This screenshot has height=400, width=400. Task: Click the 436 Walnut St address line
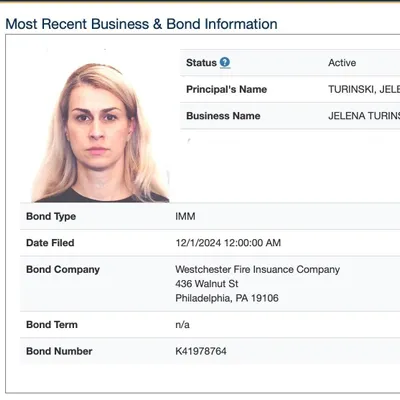click(207, 284)
